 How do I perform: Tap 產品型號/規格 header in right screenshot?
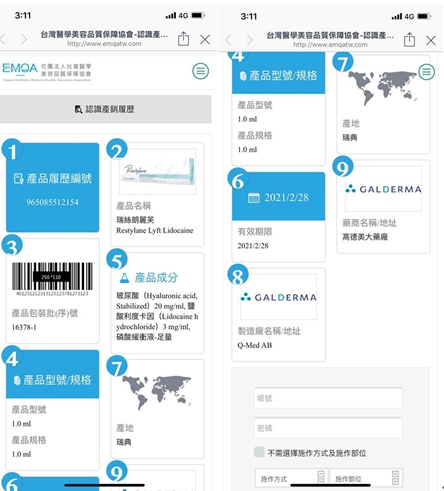pyautogui.click(x=279, y=76)
